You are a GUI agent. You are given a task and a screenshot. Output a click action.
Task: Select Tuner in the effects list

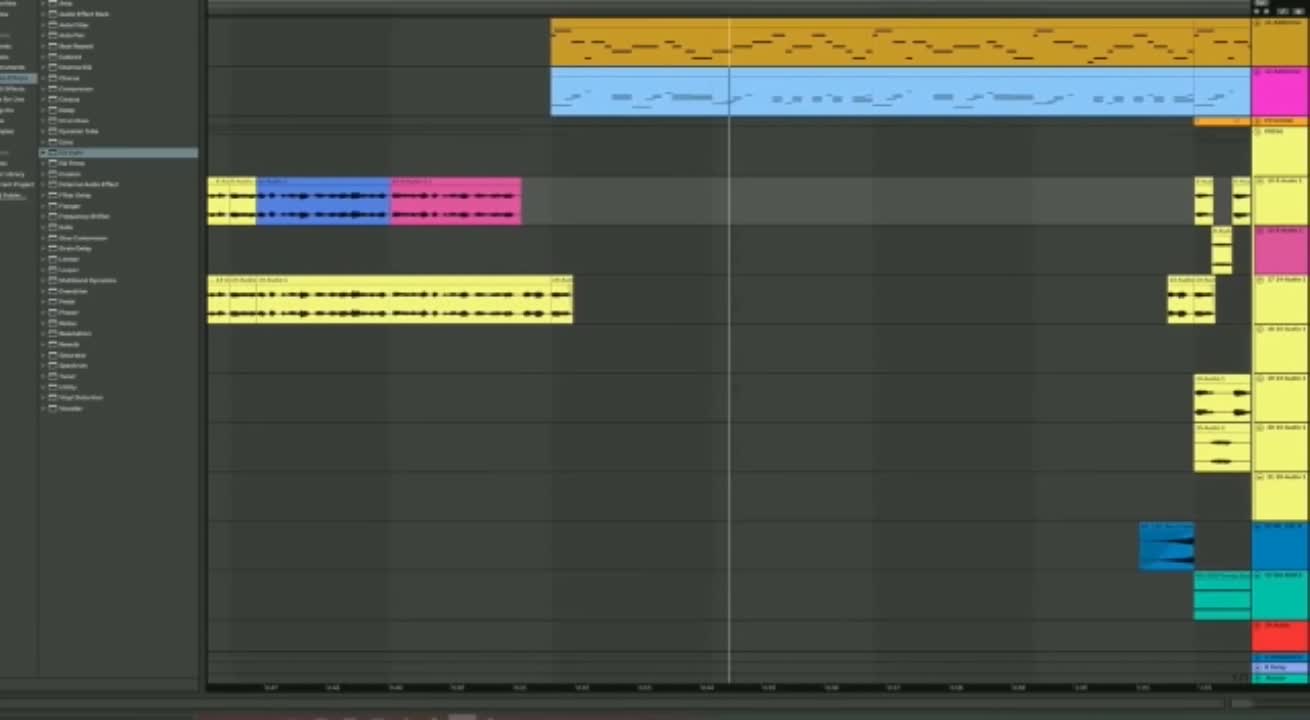pyautogui.click(x=67, y=376)
